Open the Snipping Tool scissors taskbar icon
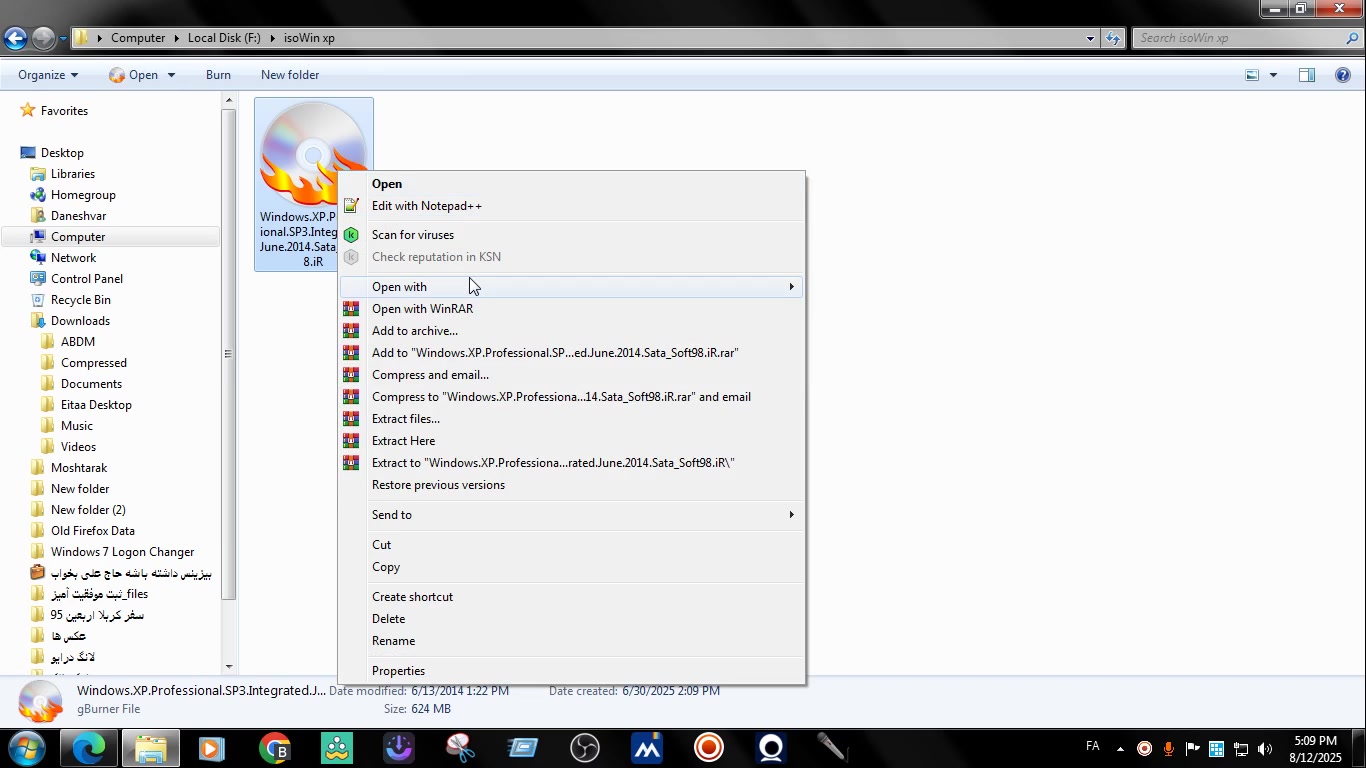 coord(461,748)
